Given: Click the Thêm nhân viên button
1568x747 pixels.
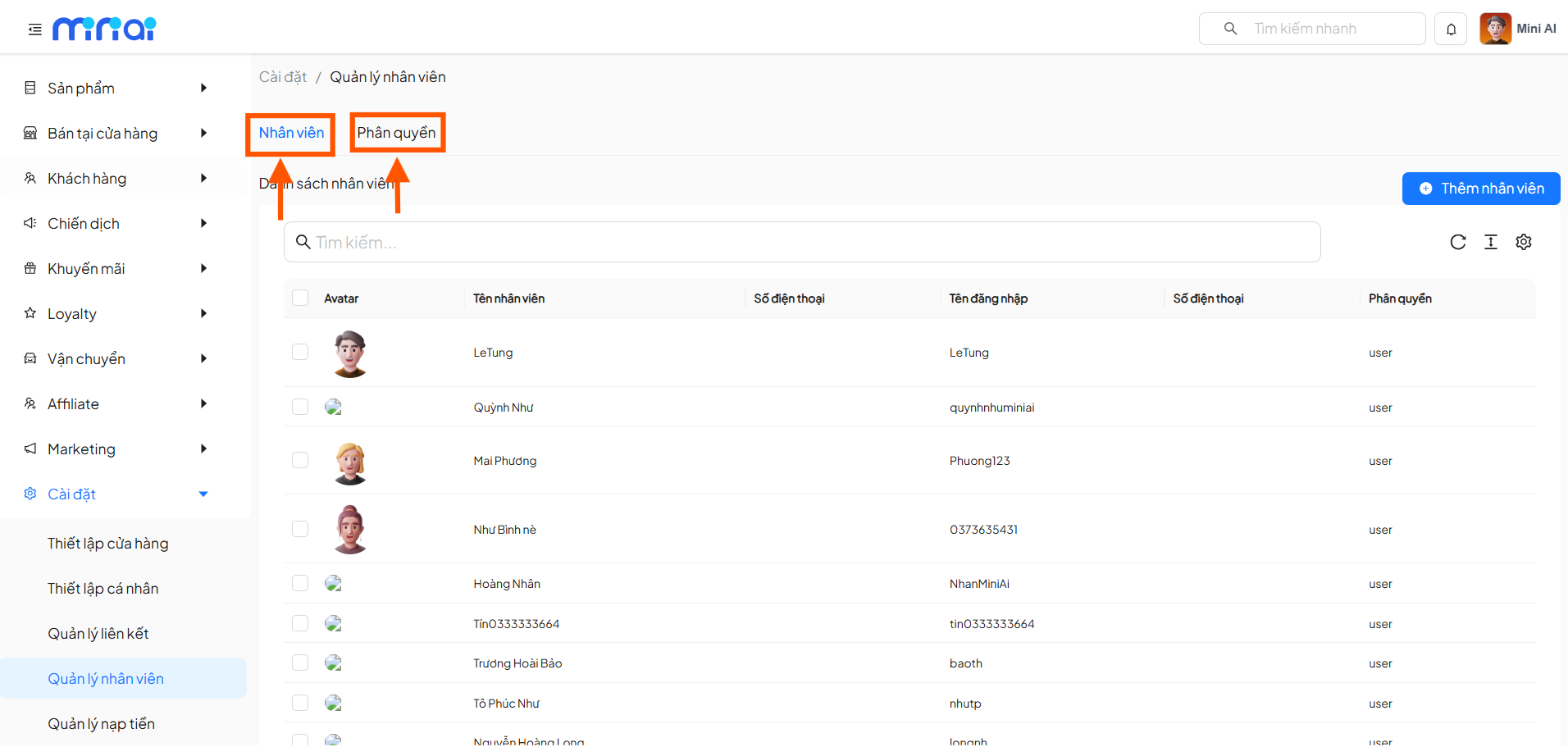Looking at the screenshot, I should [x=1481, y=188].
